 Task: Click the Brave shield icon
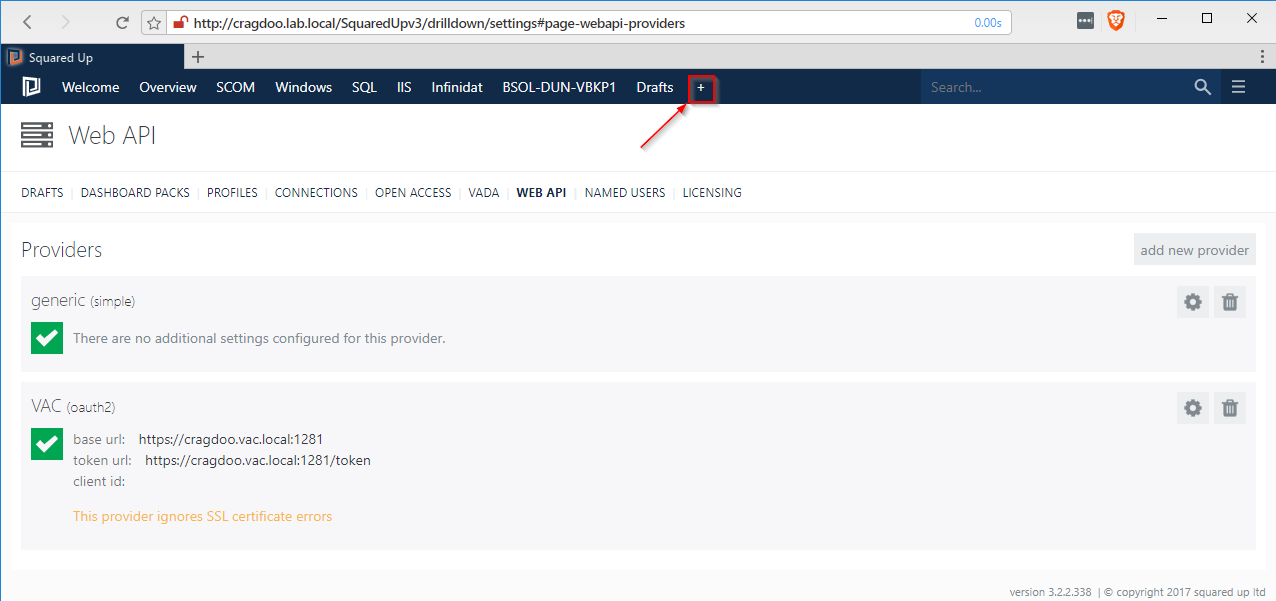[x=1116, y=20]
